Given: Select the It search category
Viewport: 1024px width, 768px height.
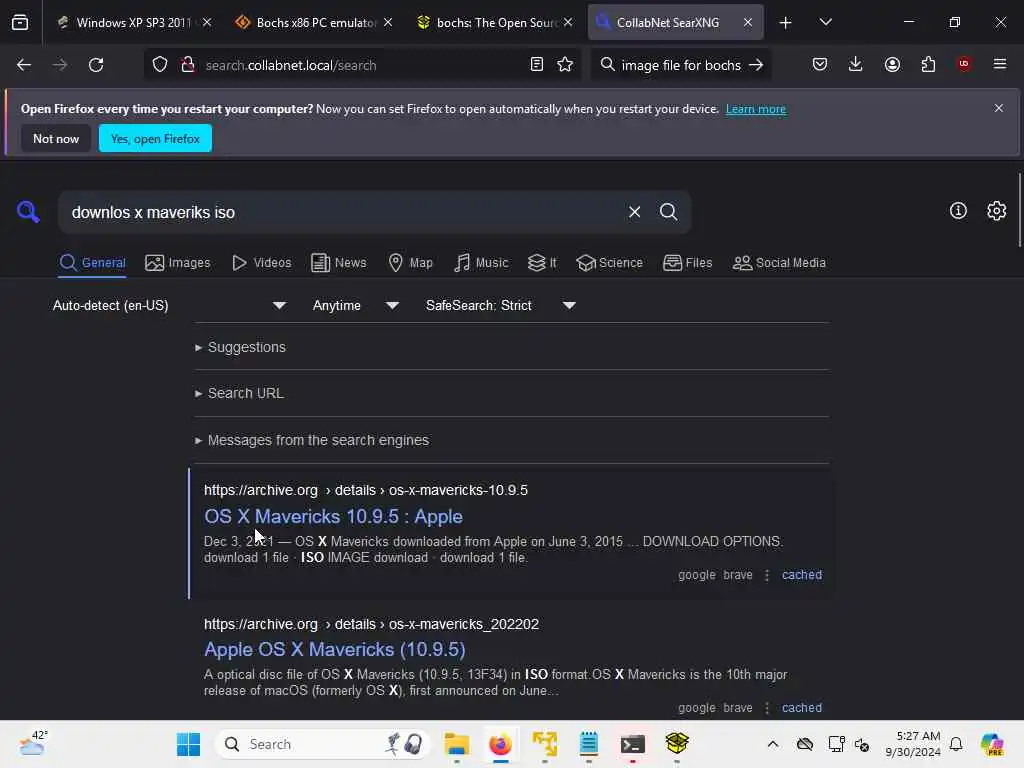Looking at the screenshot, I should 542,263.
